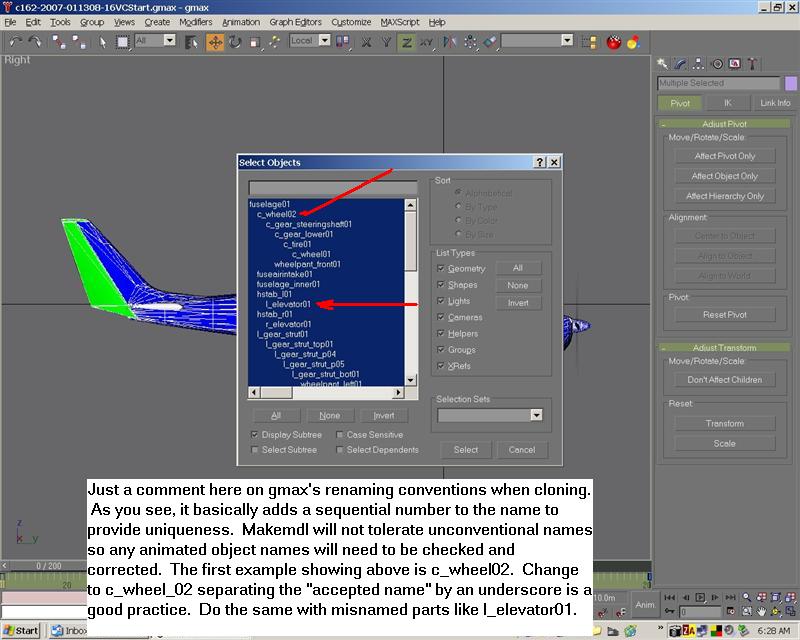Click the Don't Affect Children button
The image size is (800, 640).
click(x=724, y=380)
